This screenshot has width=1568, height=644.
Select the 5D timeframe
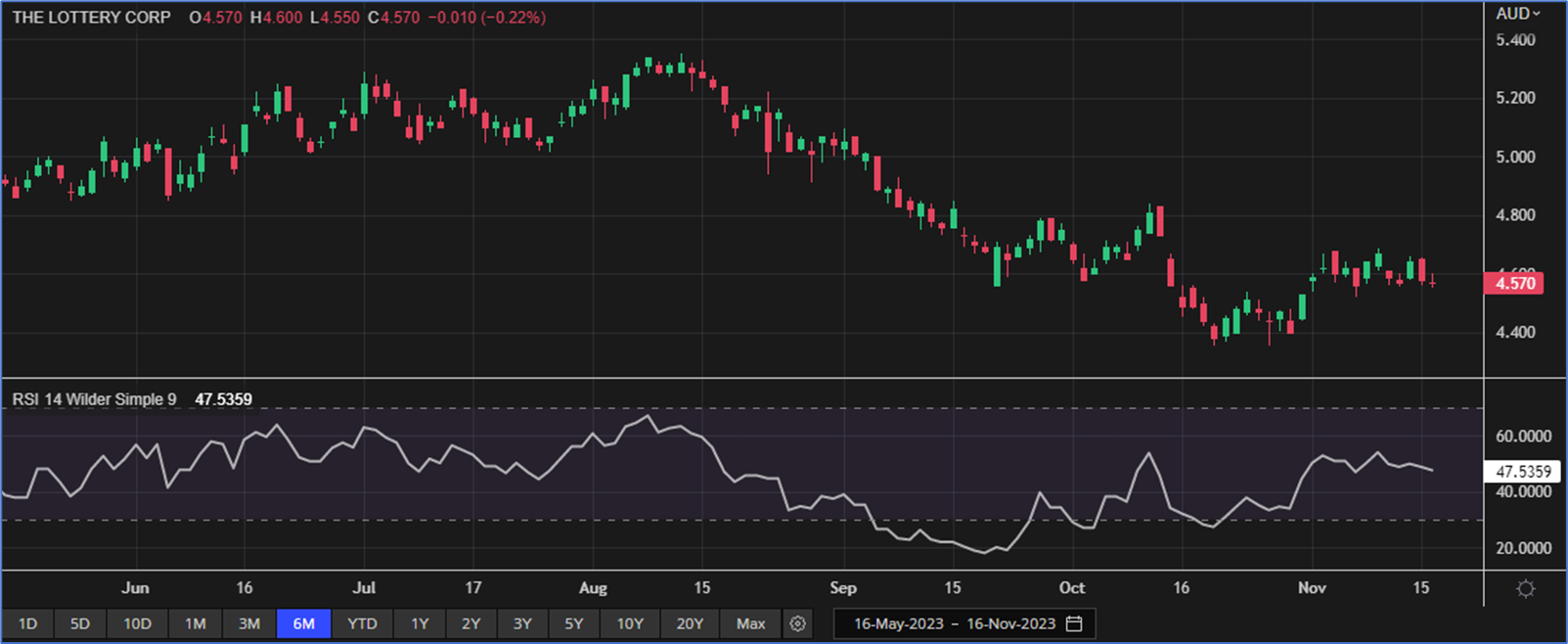pyautogui.click(x=80, y=623)
